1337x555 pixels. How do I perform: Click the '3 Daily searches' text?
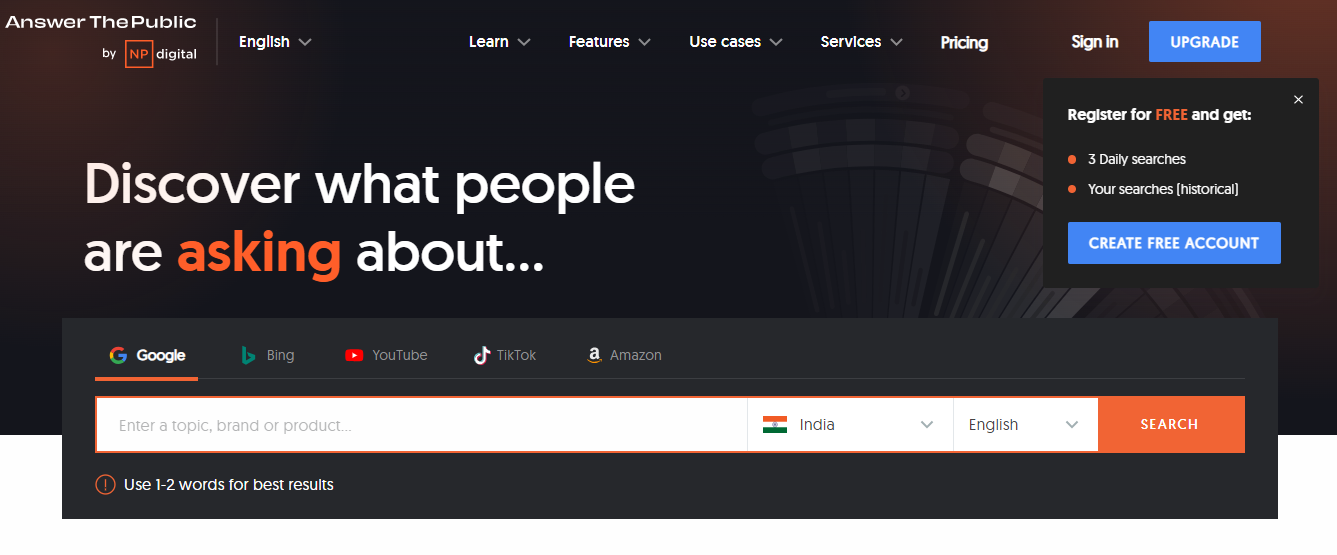(1137, 159)
